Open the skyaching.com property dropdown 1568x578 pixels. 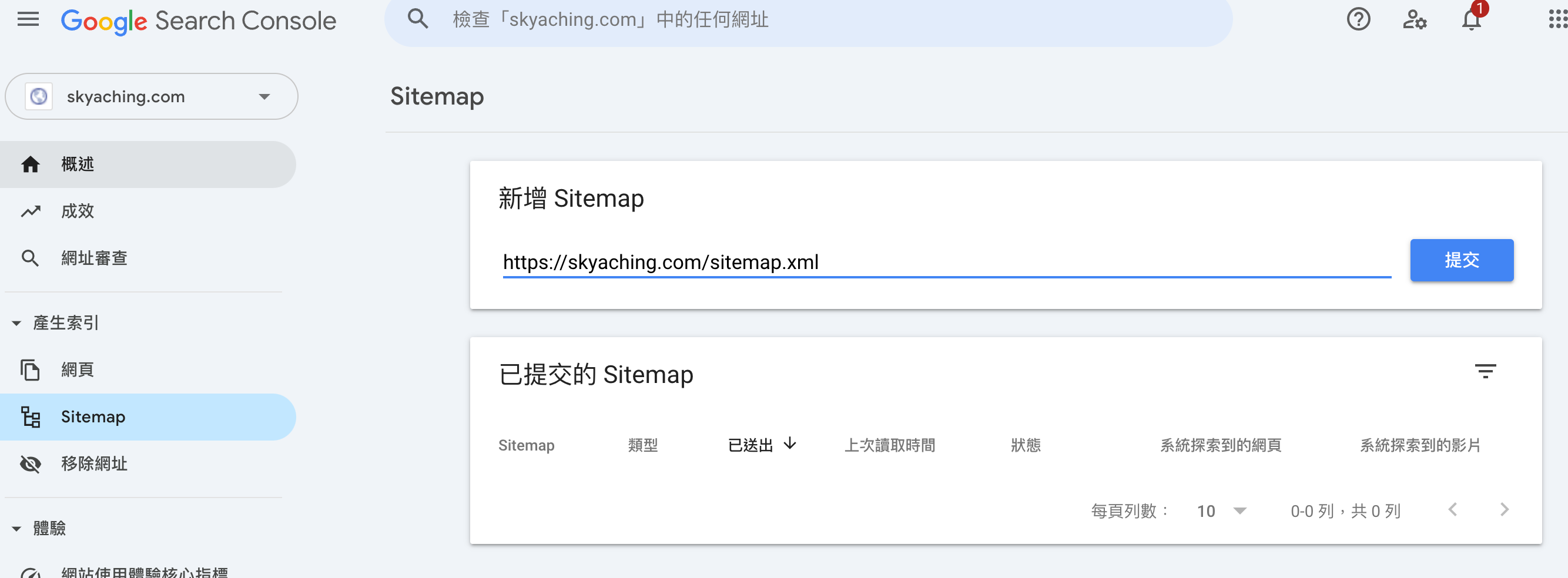click(x=152, y=97)
